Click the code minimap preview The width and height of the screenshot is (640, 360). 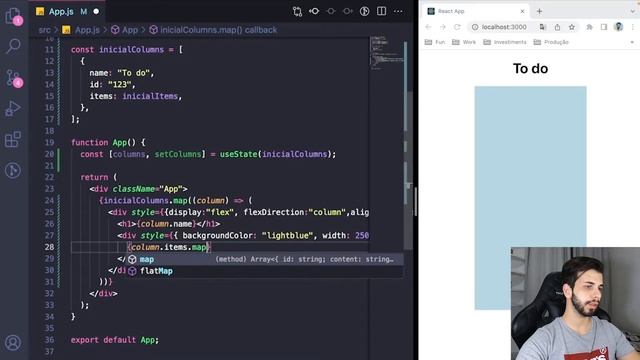point(386,53)
